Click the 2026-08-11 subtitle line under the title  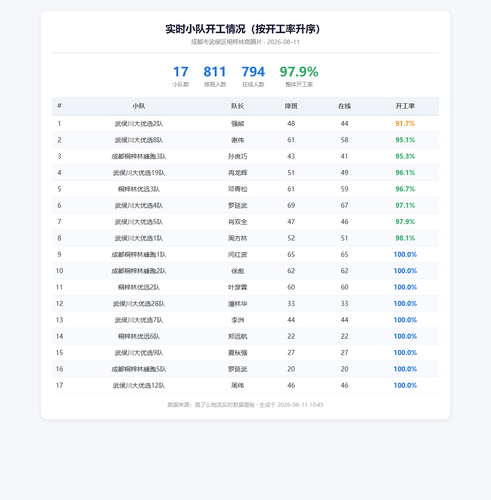(245, 42)
